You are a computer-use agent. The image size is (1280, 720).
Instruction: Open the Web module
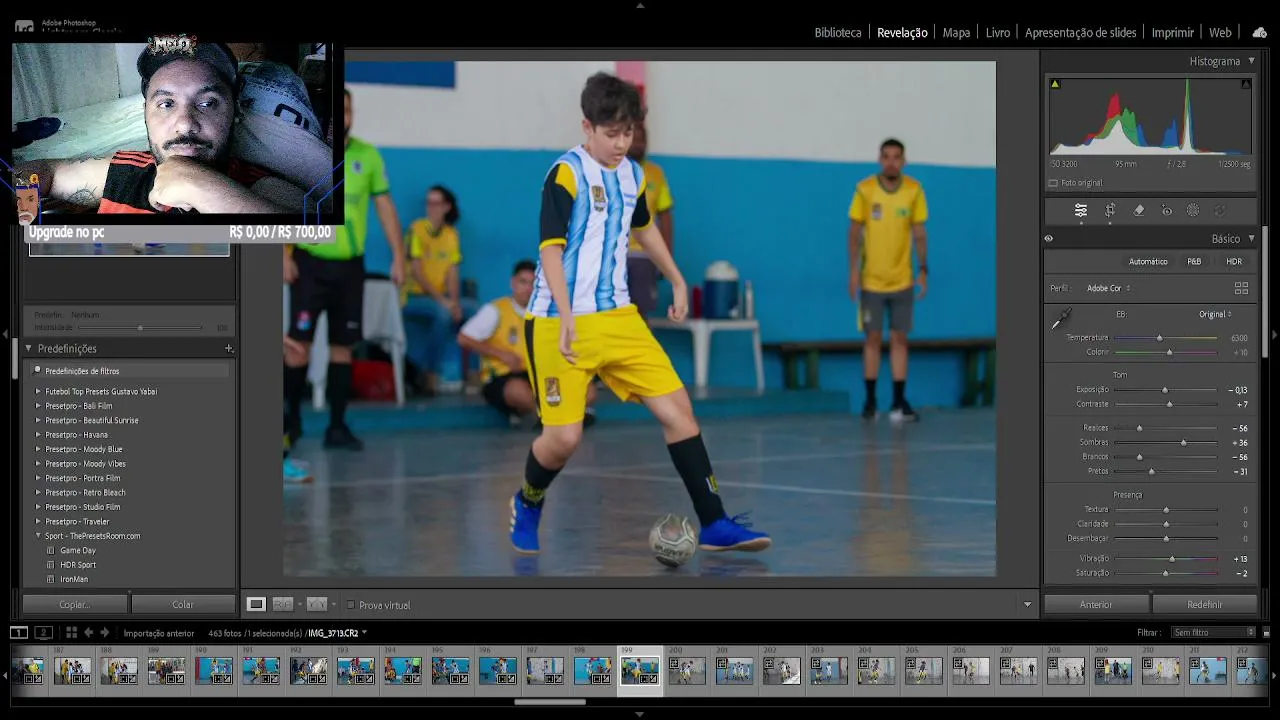tap(1220, 33)
